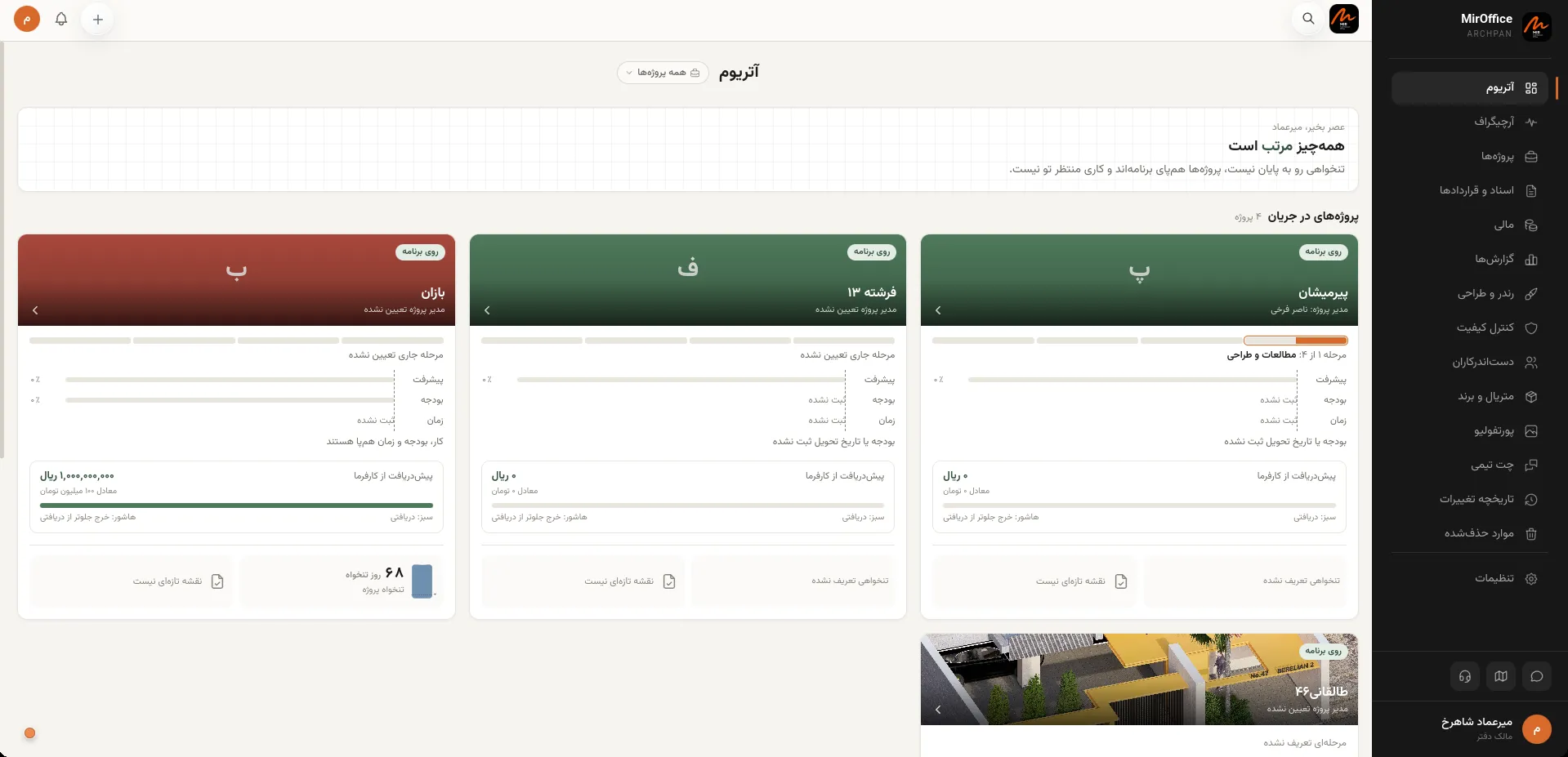The image size is (1568, 757).
Task: Open the پیرمیشان card chevron arrow
Action: tap(938, 310)
